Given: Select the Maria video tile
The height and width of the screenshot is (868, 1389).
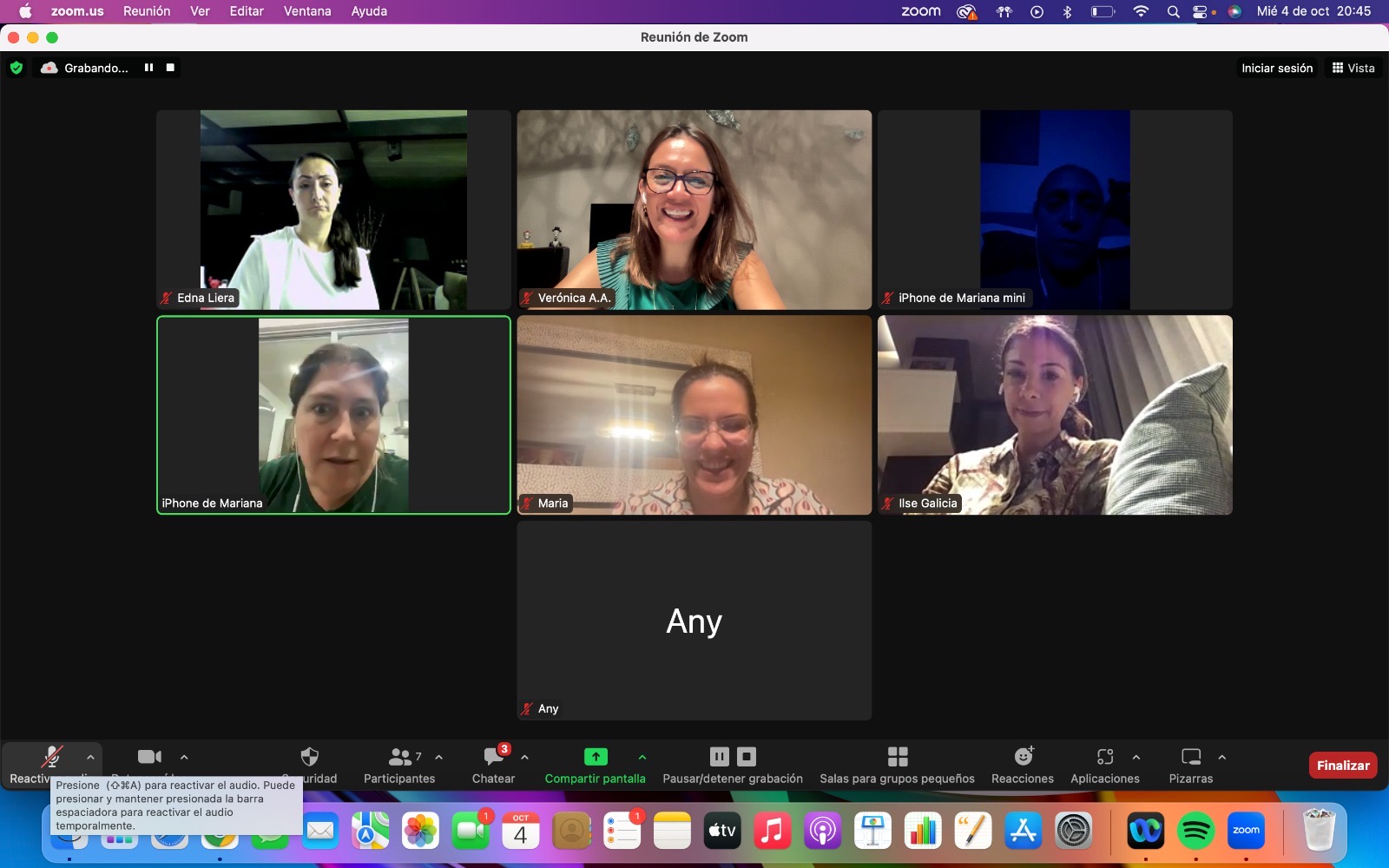Looking at the screenshot, I should pyautogui.click(x=694, y=415).
